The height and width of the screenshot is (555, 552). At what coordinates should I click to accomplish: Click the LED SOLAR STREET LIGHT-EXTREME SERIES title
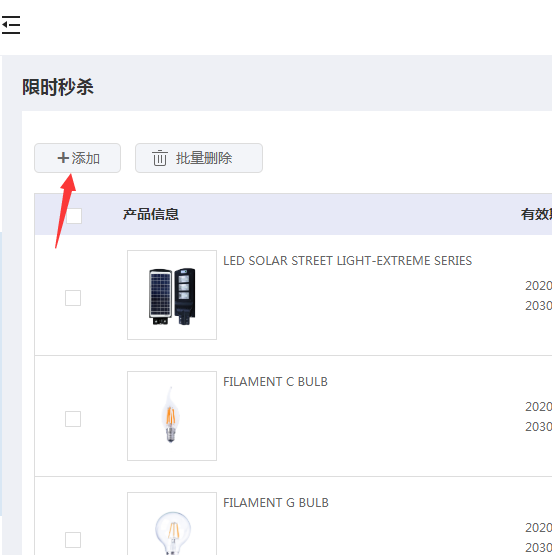pyautogui.click(x=347, y=261)
